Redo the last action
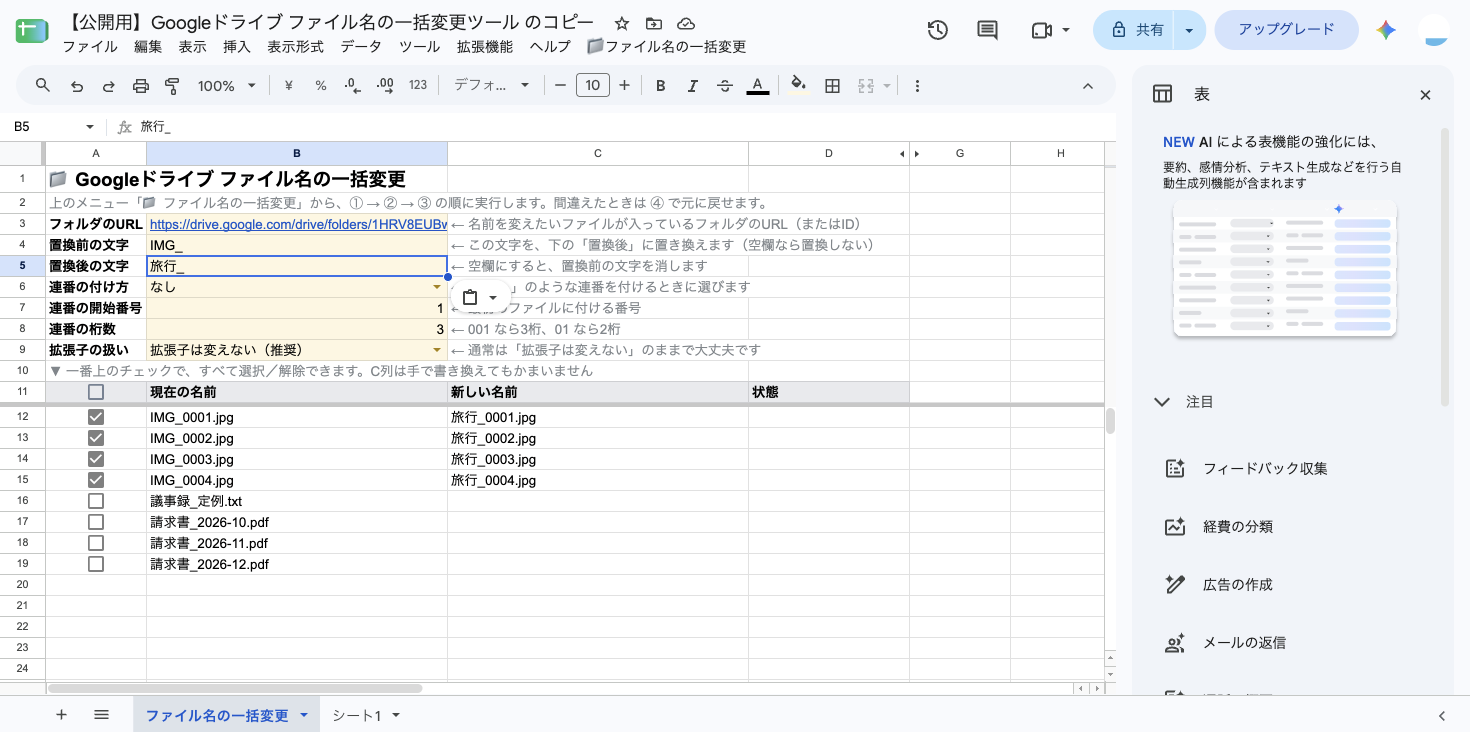Viewport: 1470px width, 732px height. pos(108,86)
